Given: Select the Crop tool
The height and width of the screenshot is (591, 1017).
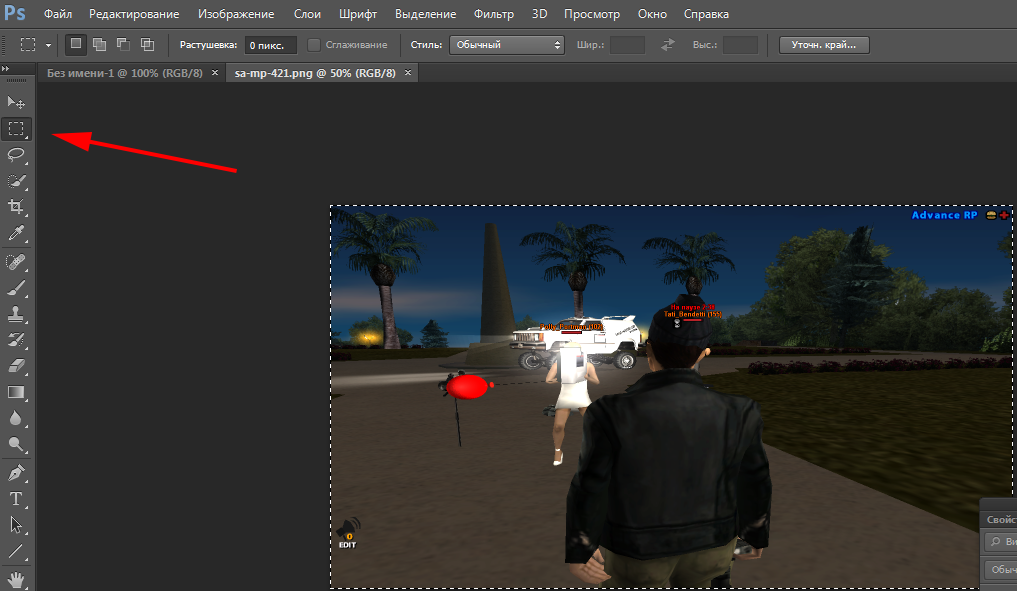Looking at the screenshot, I should 16,207.
